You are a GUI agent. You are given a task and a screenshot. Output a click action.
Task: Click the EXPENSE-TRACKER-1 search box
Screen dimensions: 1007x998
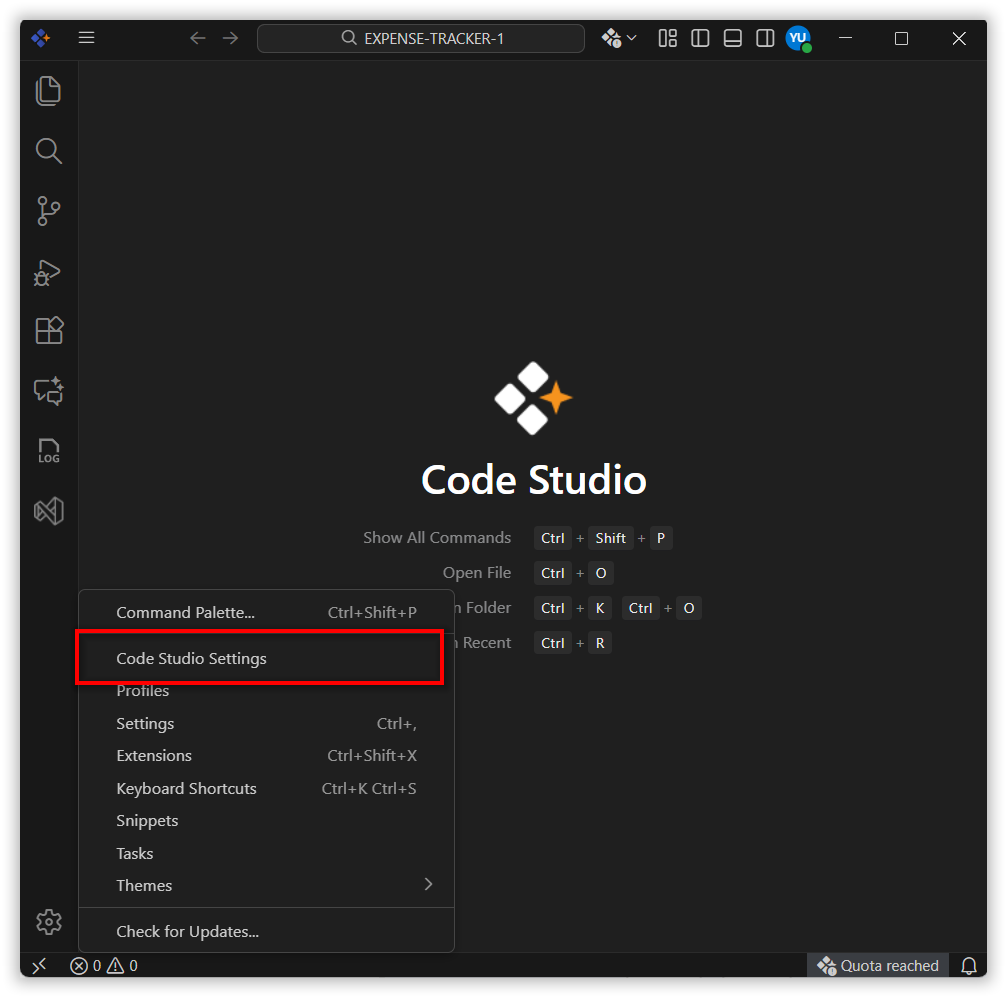(420, 38)
